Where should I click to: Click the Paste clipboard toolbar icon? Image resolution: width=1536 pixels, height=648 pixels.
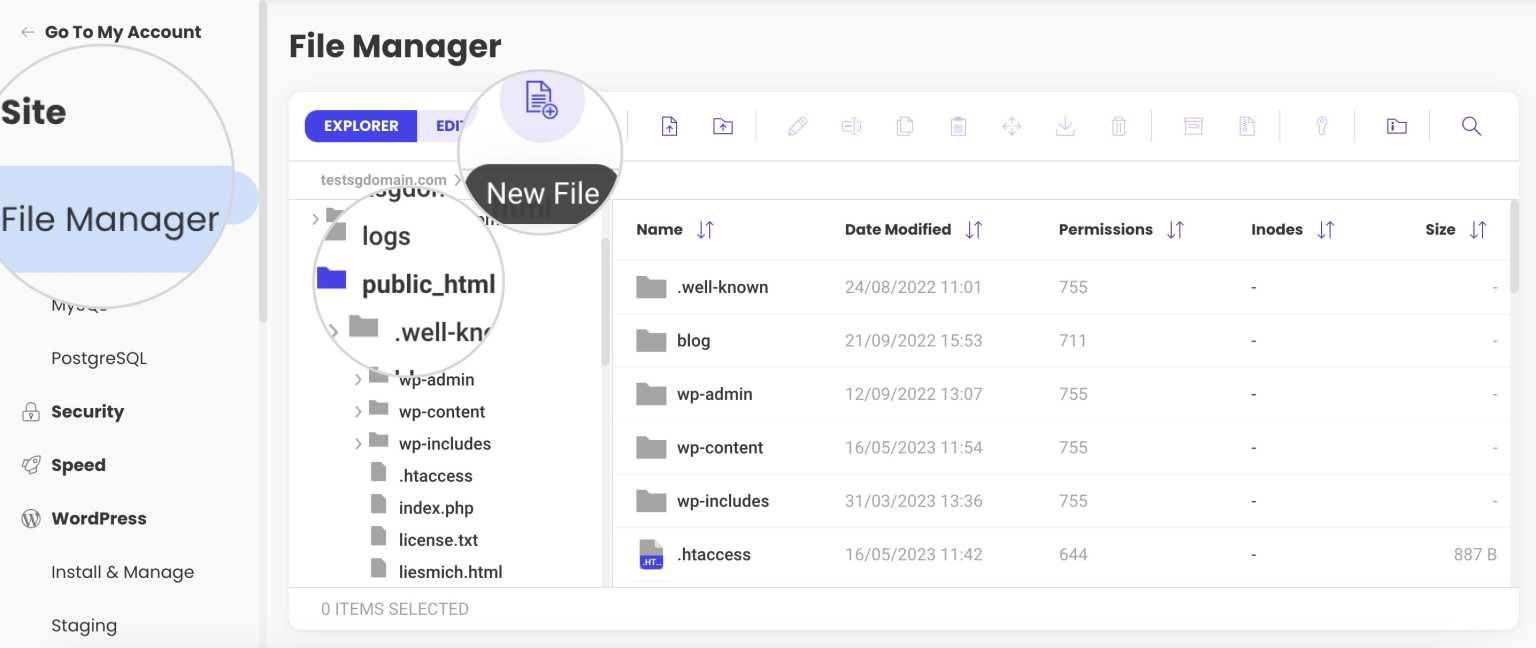pyautogui.click(x=958, y=126)
